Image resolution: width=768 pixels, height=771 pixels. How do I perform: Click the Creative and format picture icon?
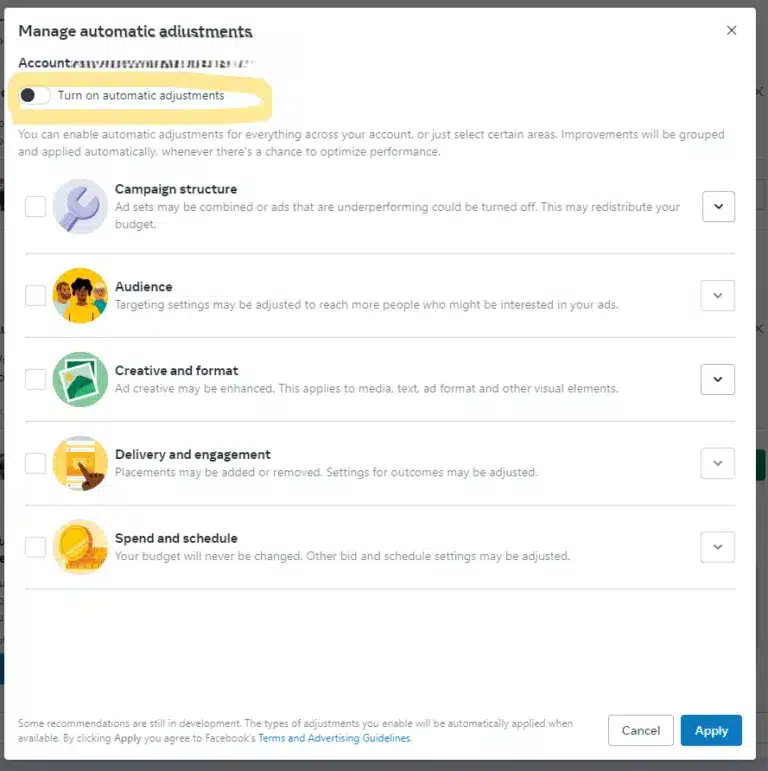[x=80, y=379]
